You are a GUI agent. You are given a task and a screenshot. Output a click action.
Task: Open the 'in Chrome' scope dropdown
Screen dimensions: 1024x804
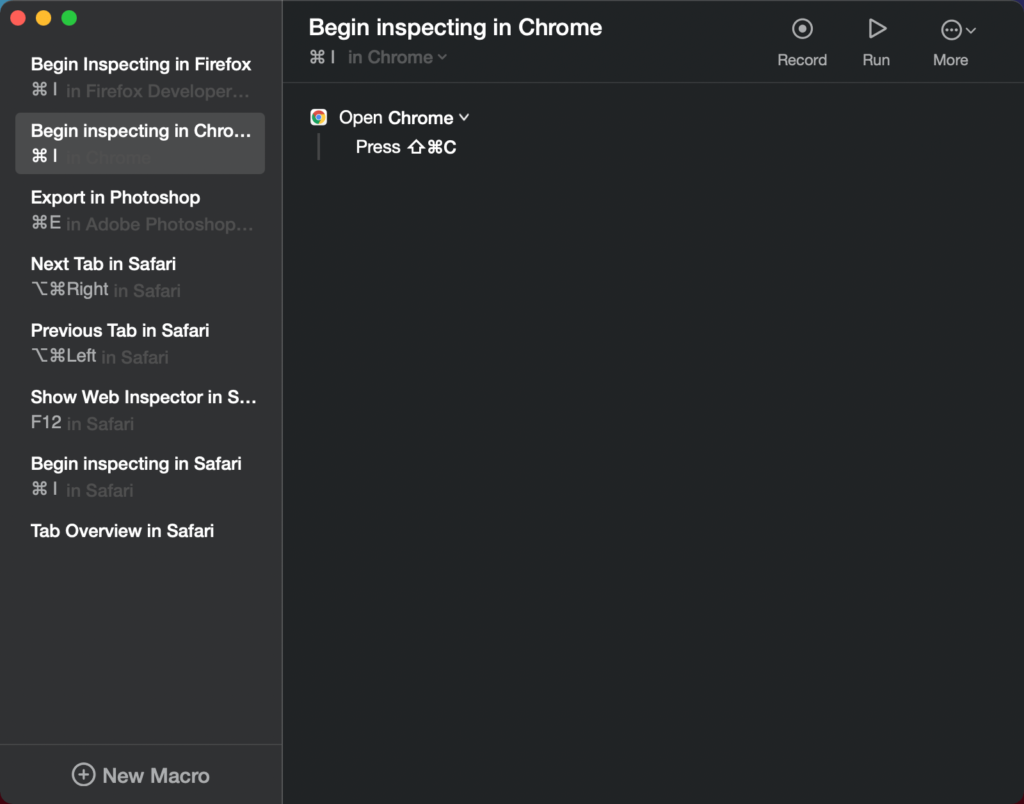coord(397,57)
